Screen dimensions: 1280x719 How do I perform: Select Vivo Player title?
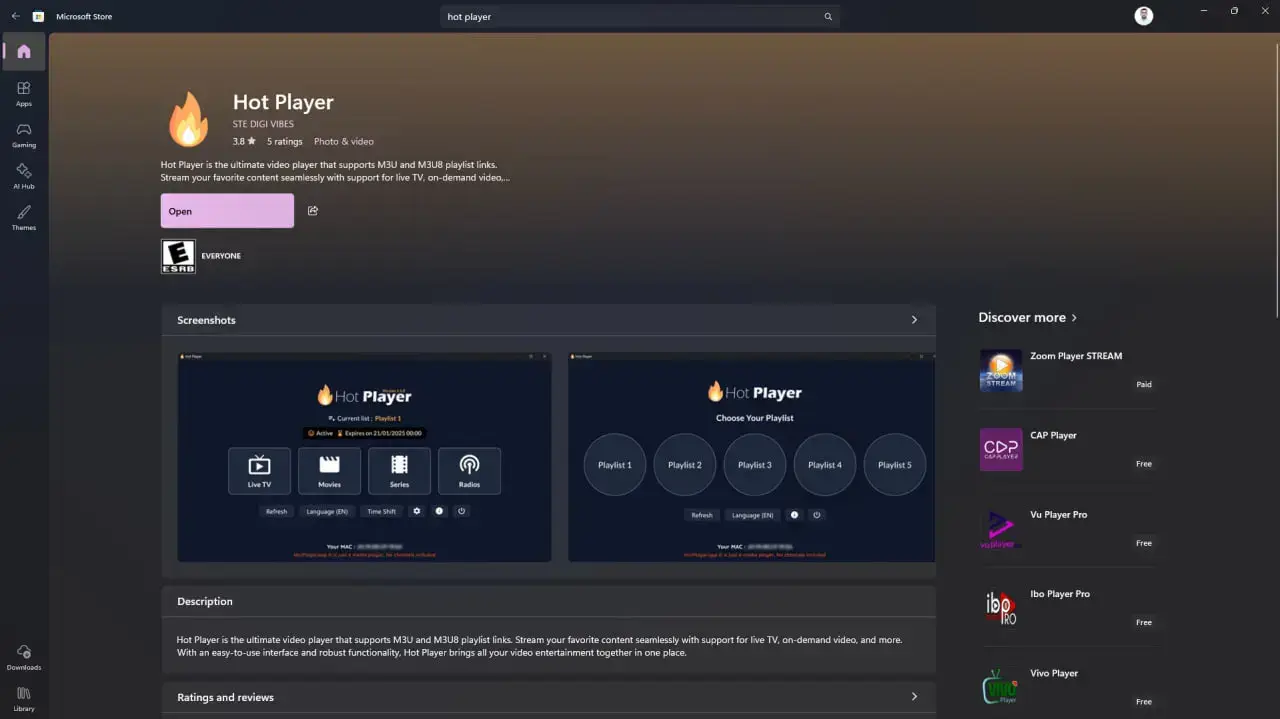(x=1054, y=673)
